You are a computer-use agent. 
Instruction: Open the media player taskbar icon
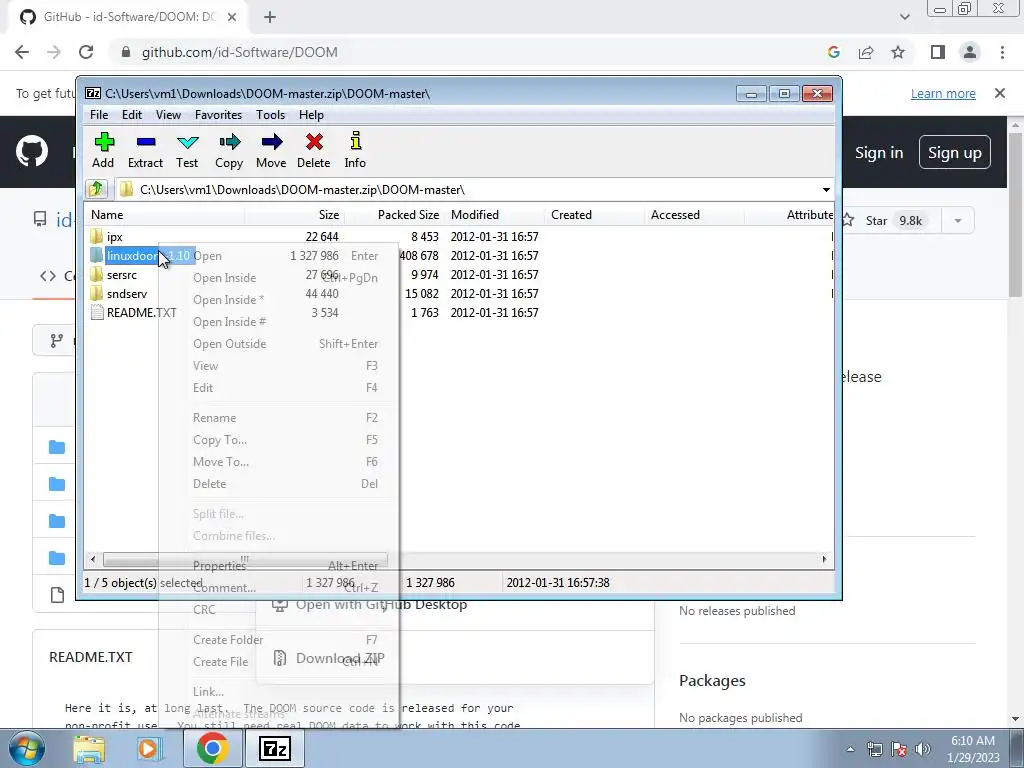click(x=149, y=748)
